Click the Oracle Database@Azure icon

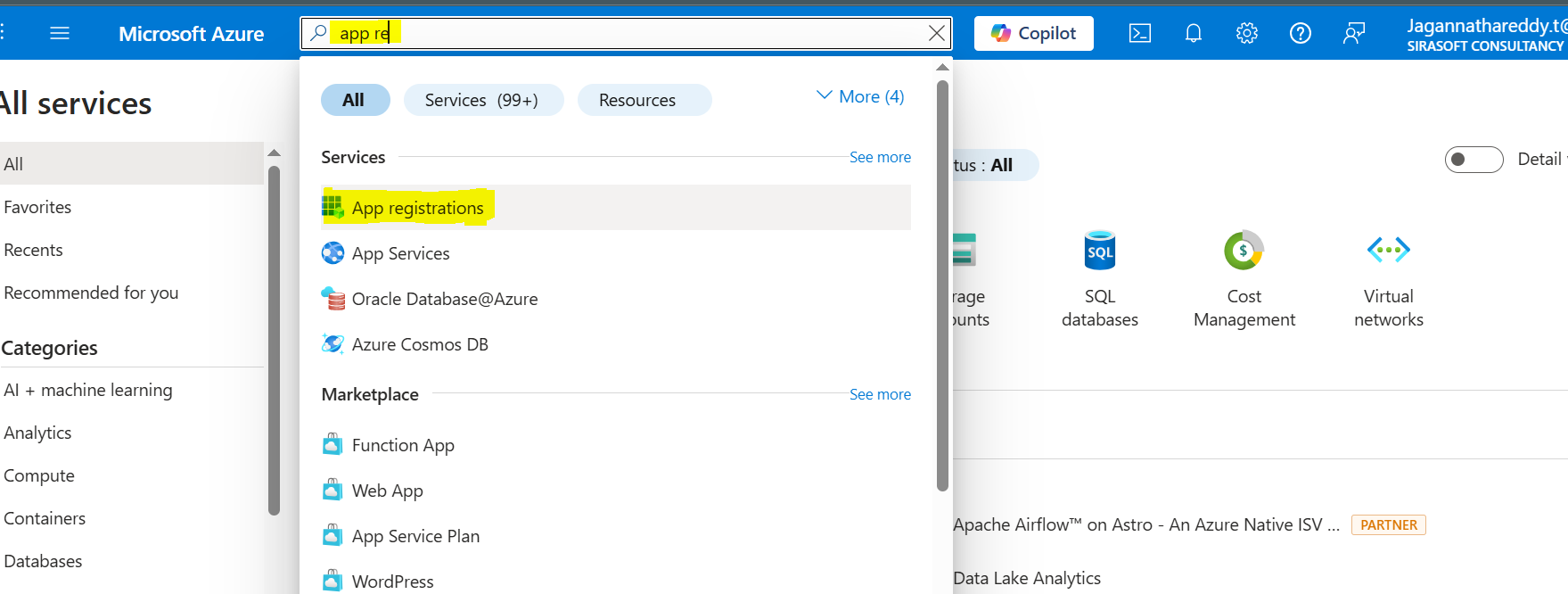[332, 299]
